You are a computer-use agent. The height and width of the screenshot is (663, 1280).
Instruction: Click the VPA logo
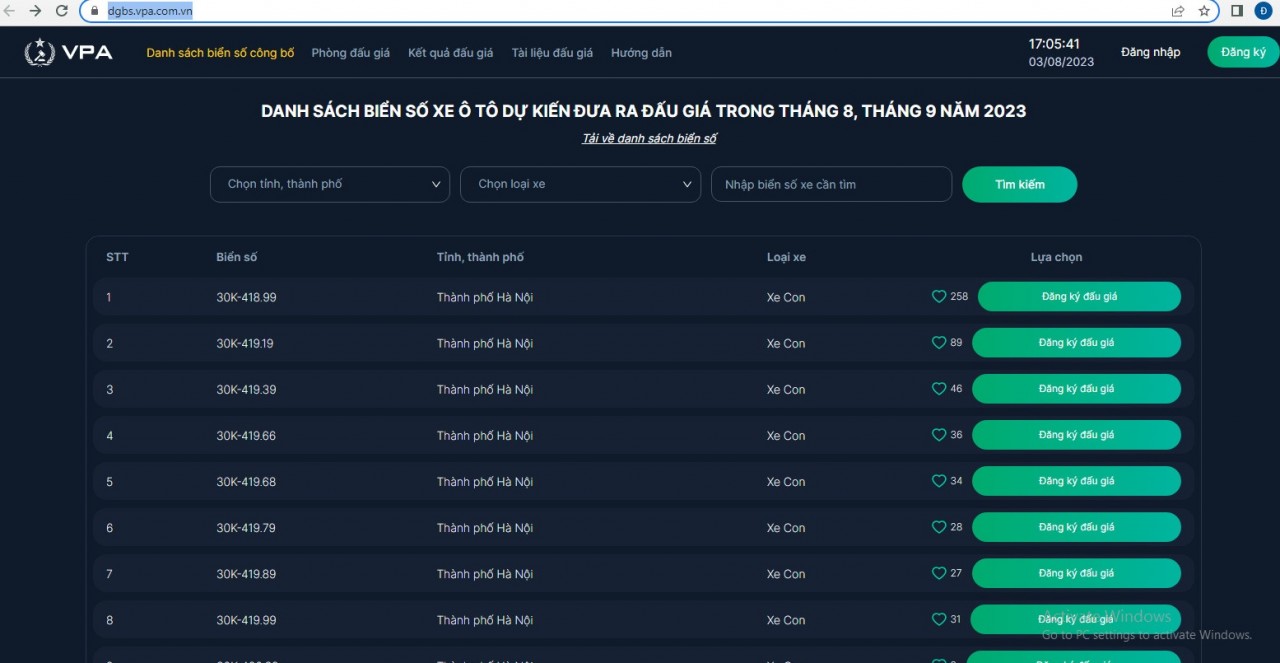click(x=68, y=51)
